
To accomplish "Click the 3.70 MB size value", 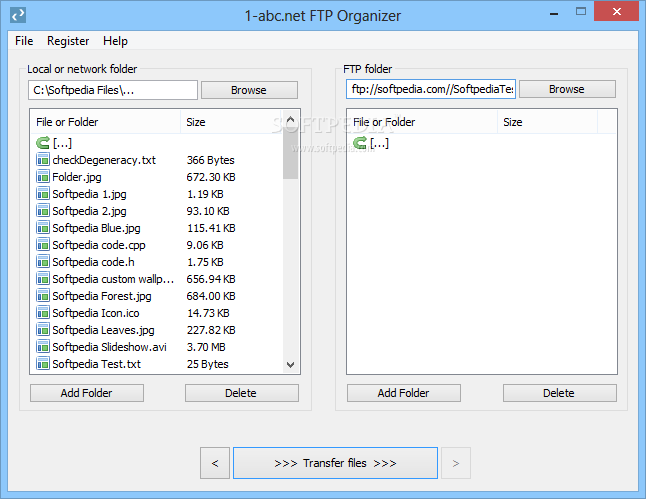I will 206,347.
